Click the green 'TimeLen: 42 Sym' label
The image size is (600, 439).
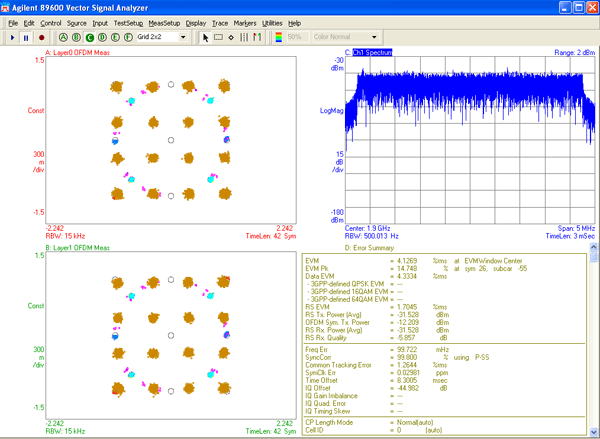(x=271, y=431)
